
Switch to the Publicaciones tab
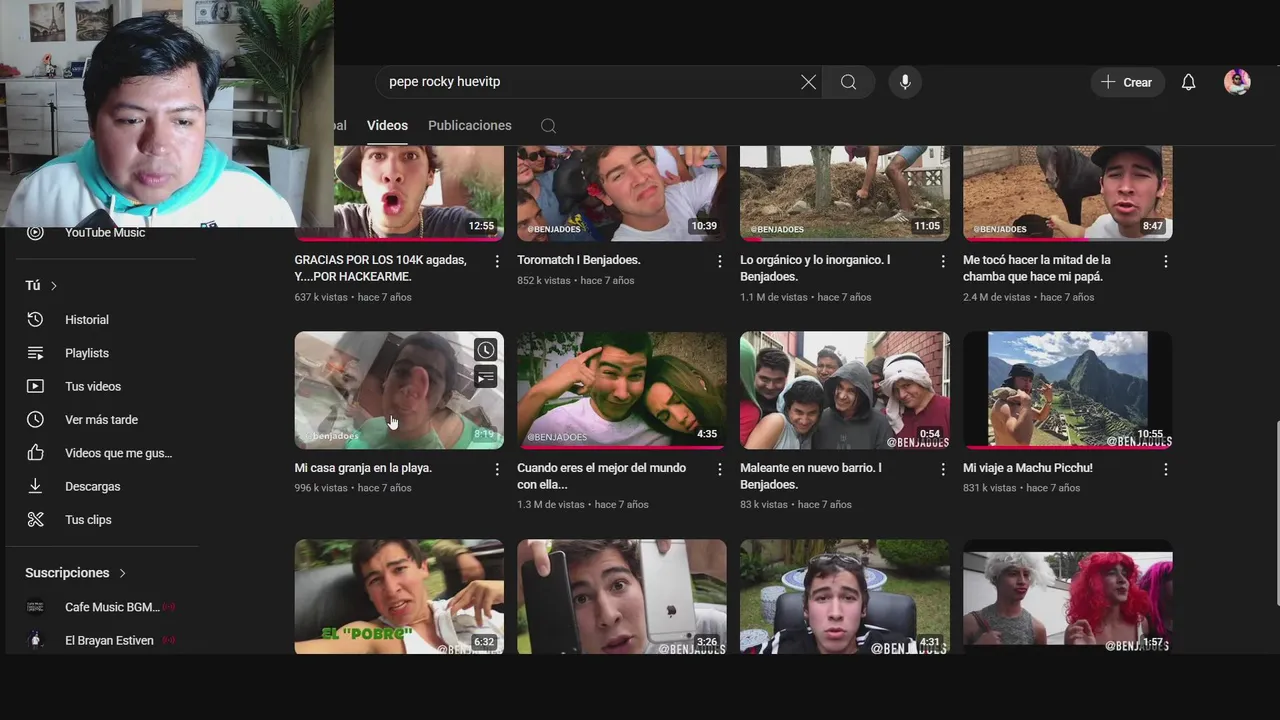pyautogui.click(x=470, y=125)
